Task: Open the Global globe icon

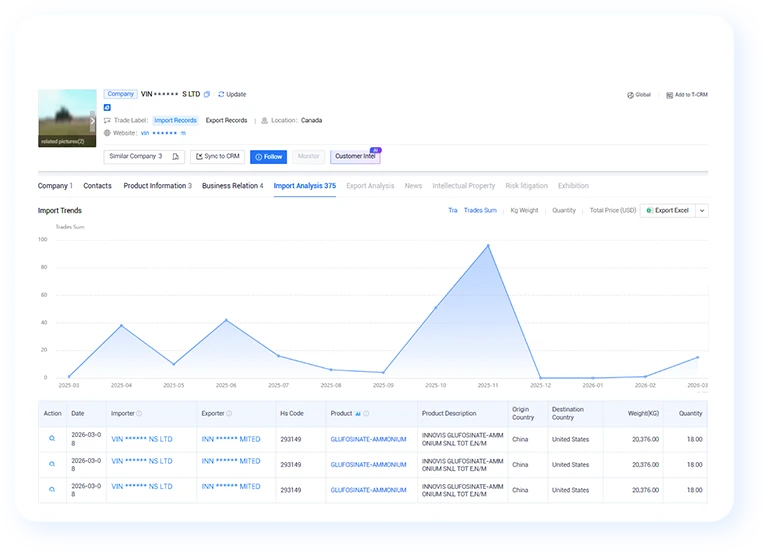Action: (630, 95)
